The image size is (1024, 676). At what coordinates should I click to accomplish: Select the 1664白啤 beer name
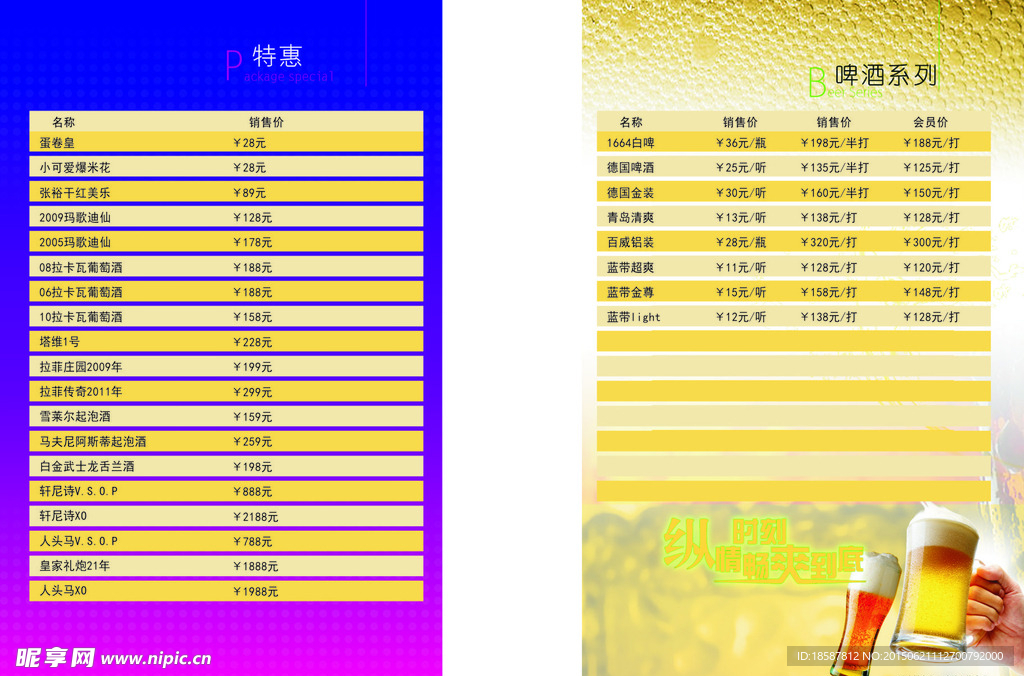coord(630,143)
